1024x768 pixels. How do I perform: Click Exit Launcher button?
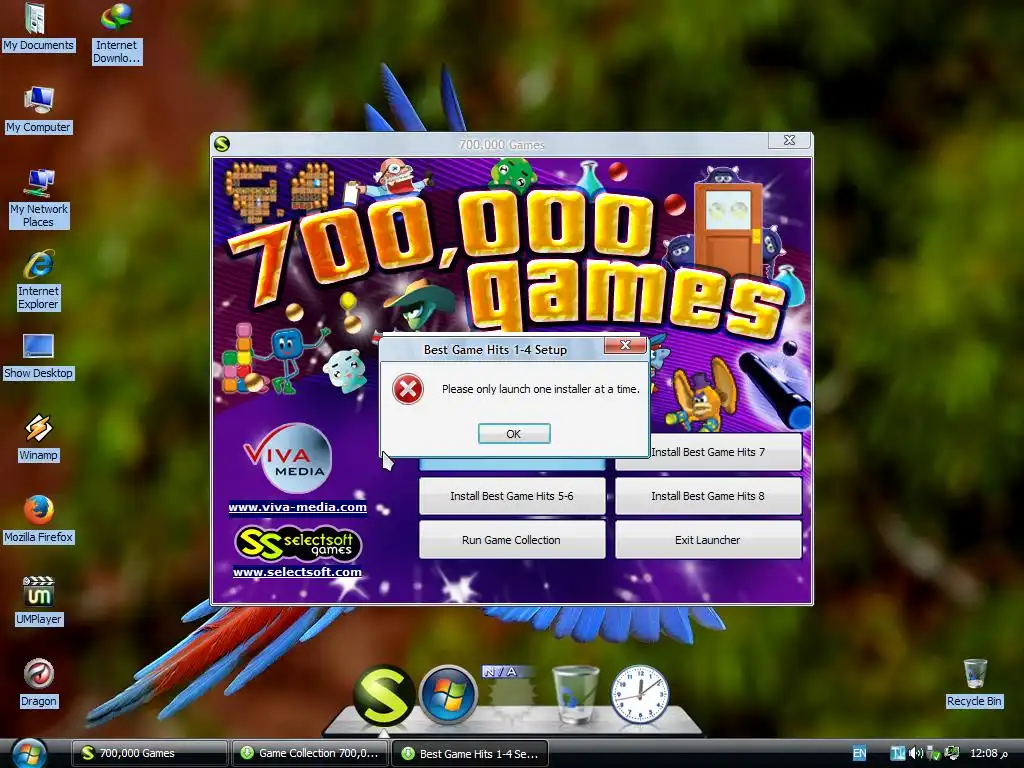pos(709,540)
